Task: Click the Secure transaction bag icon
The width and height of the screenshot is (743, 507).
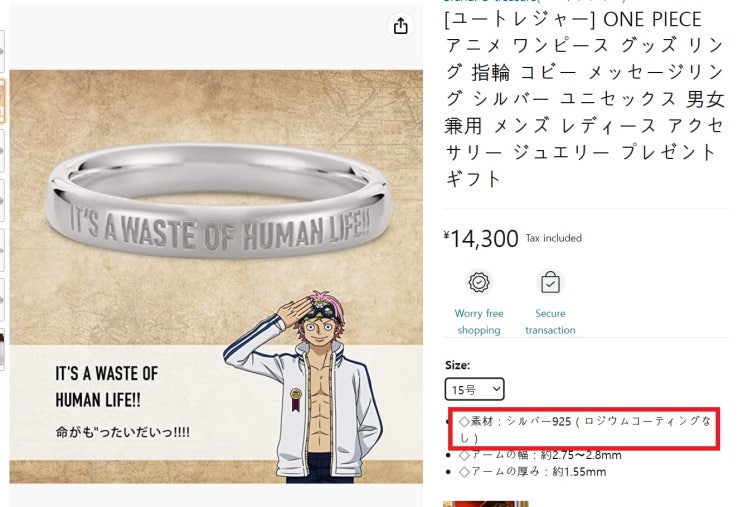Action: point(550,283)
